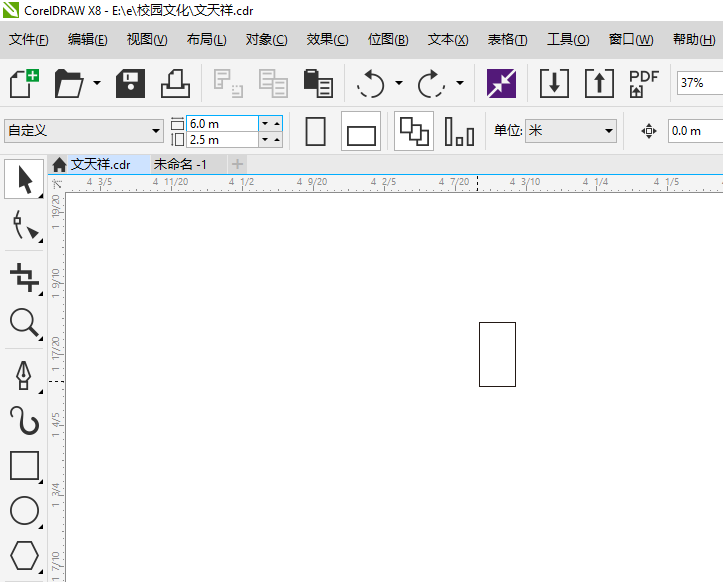This screenshot has height=582, width=723.
Task: Switch to the 文天祥.cdr tab
Action: [x=109, y=165]
